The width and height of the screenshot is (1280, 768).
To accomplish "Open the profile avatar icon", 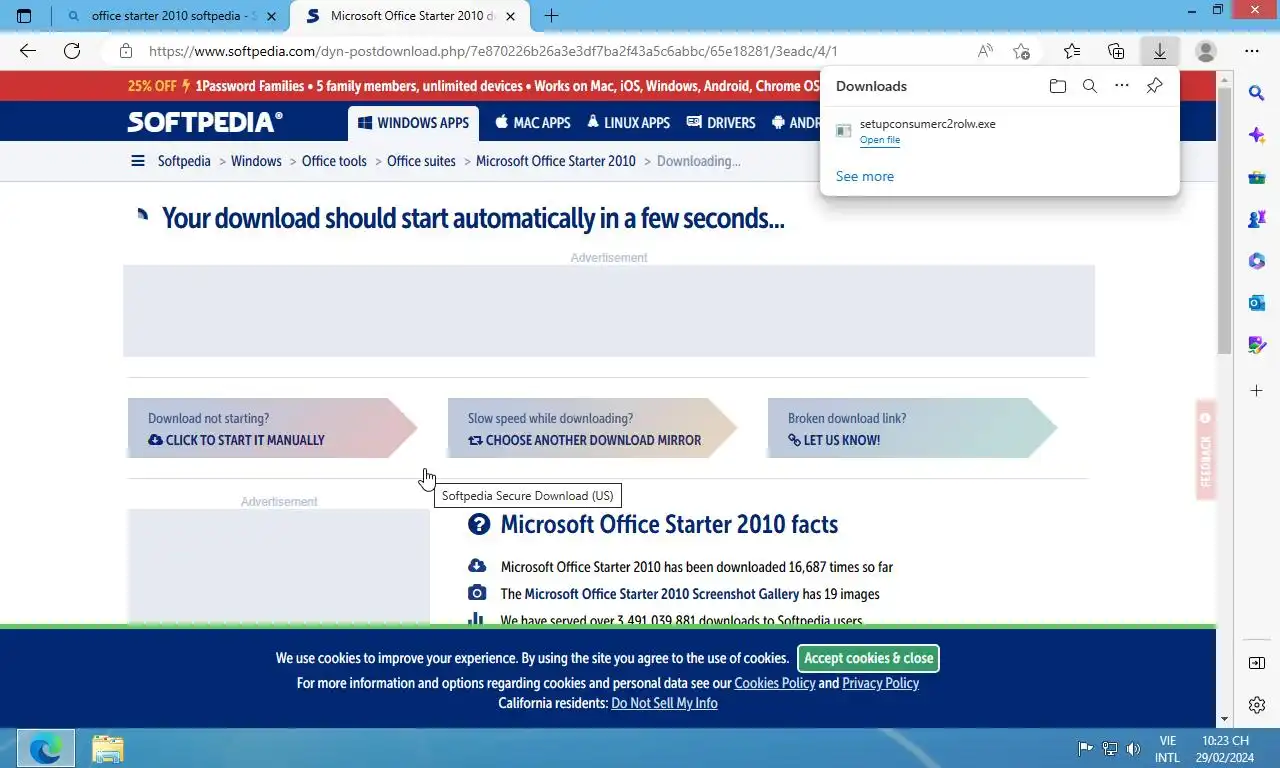I will click(1206, 51).
